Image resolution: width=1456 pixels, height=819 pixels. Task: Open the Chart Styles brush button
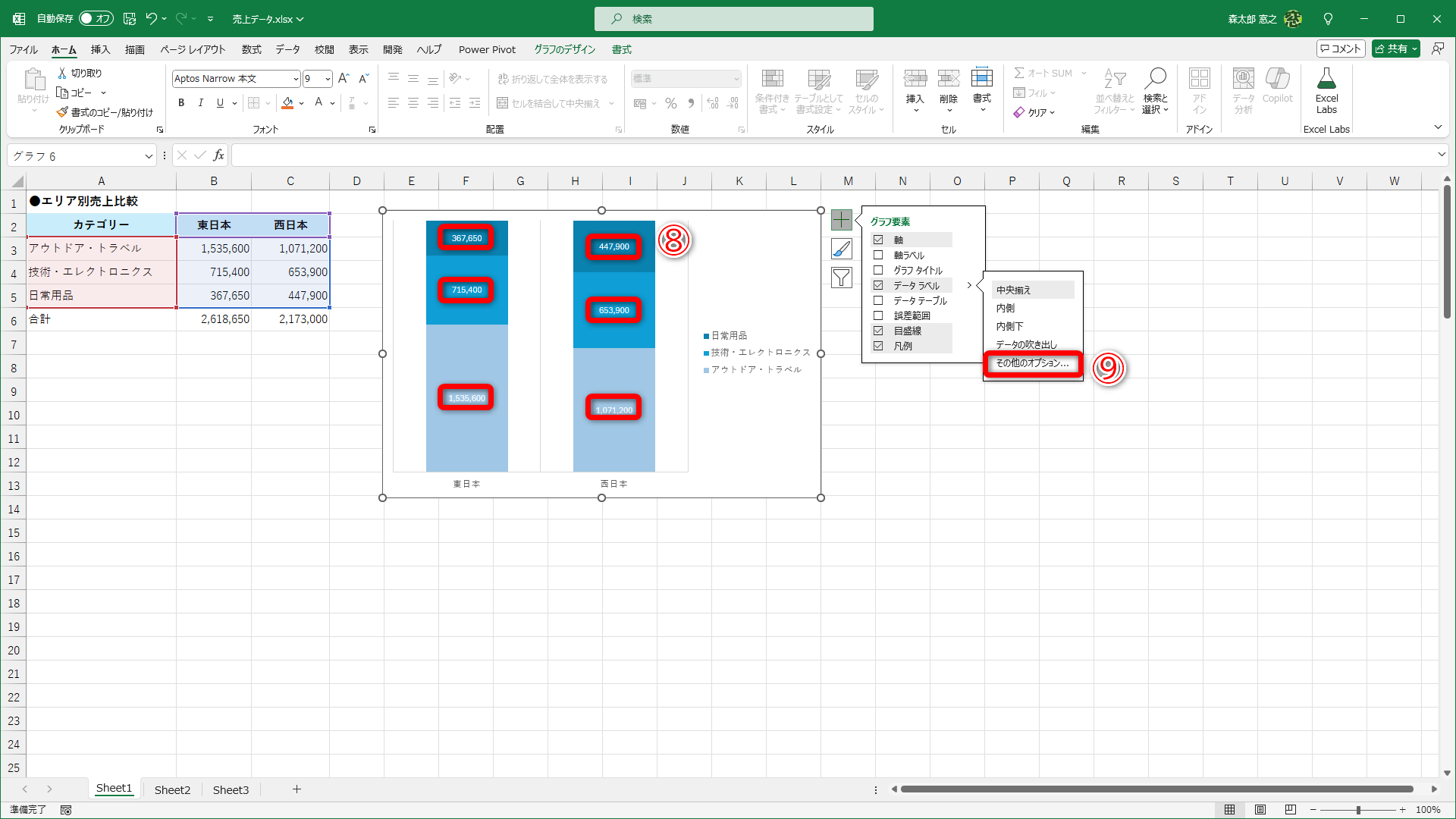(841, 249)
